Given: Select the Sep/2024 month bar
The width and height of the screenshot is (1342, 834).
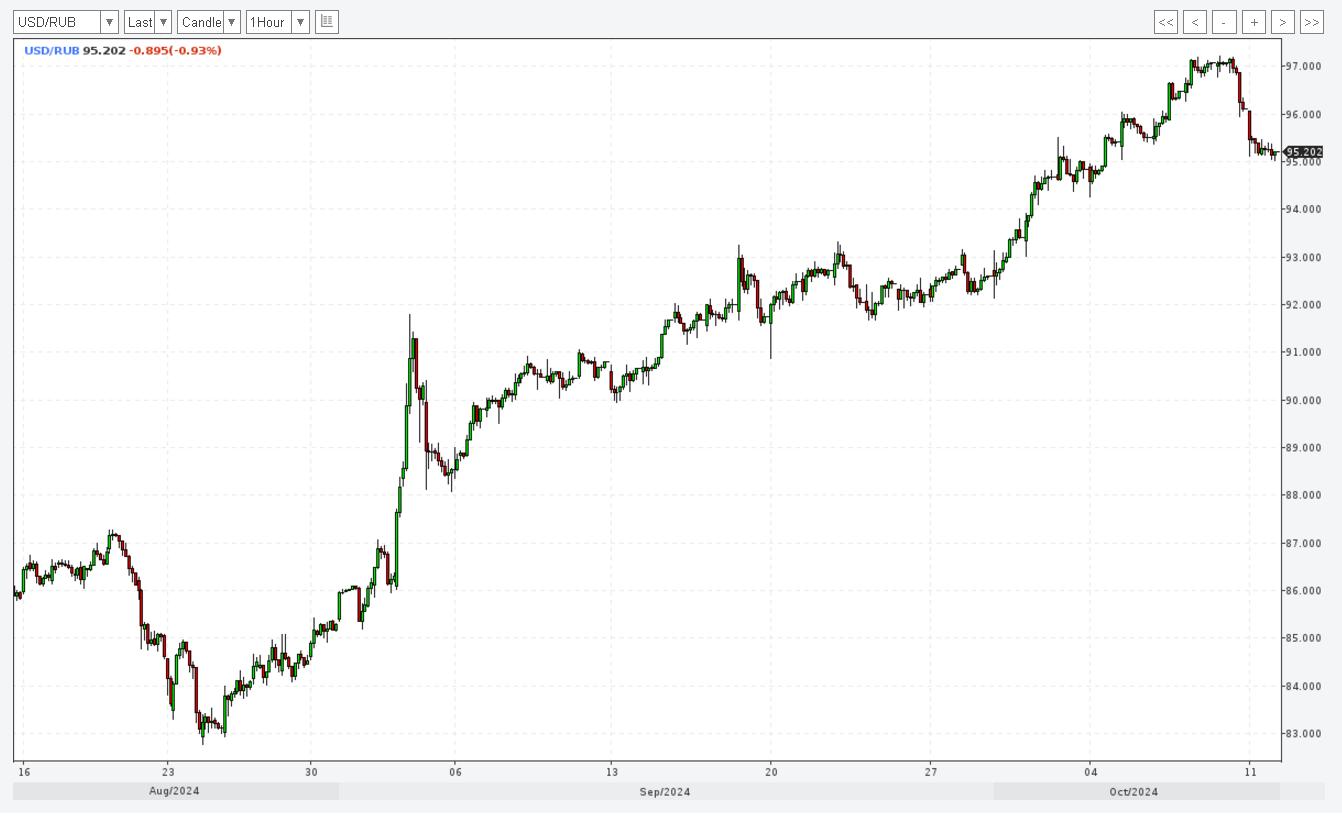Looking at the screenshot, I should pos(665,792).
